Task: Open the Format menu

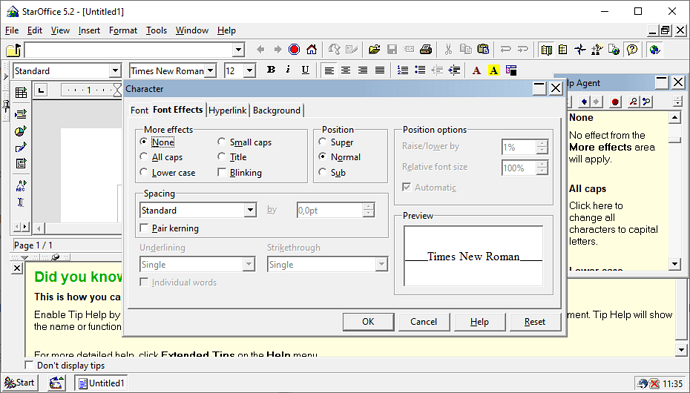Action: 123,30
